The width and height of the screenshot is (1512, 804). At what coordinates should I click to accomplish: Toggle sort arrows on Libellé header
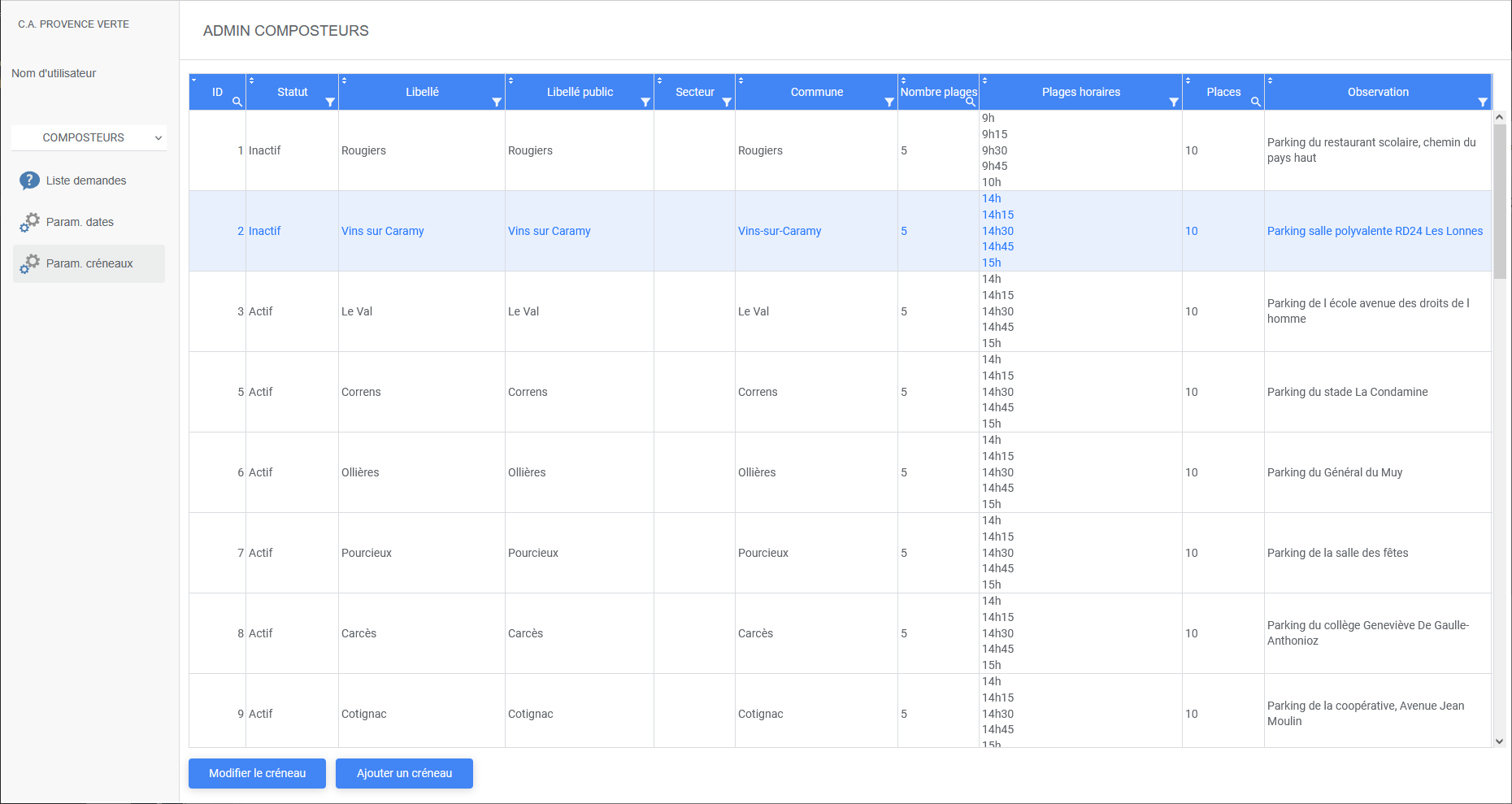coord(345,80)
